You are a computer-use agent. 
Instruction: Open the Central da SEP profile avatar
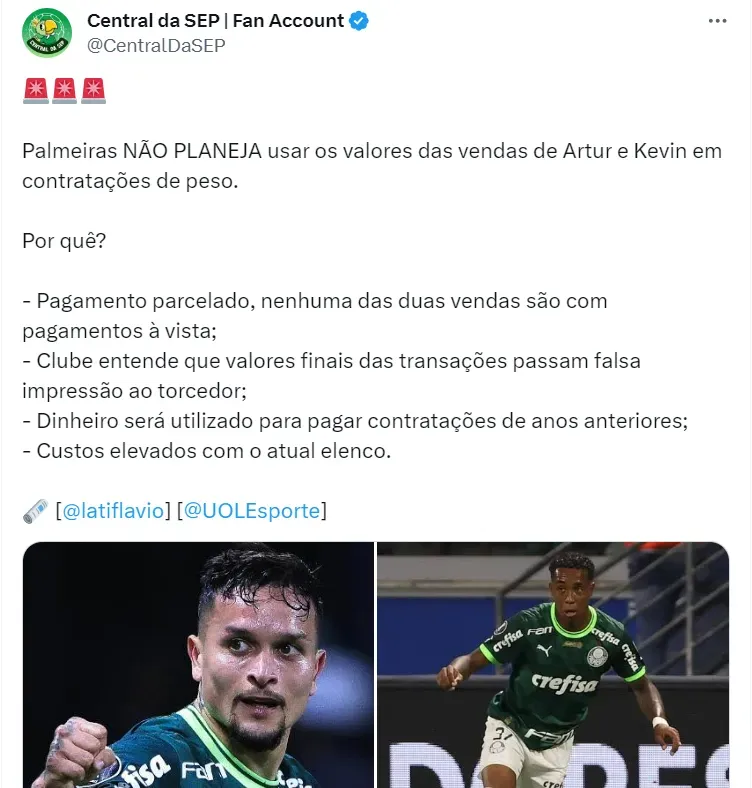click(x=47, y=33)
